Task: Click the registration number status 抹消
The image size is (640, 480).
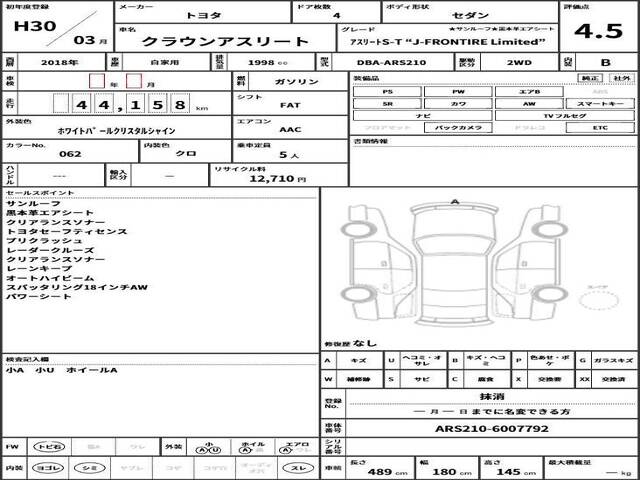Action: pyautogui.click(x=492, y=396)
